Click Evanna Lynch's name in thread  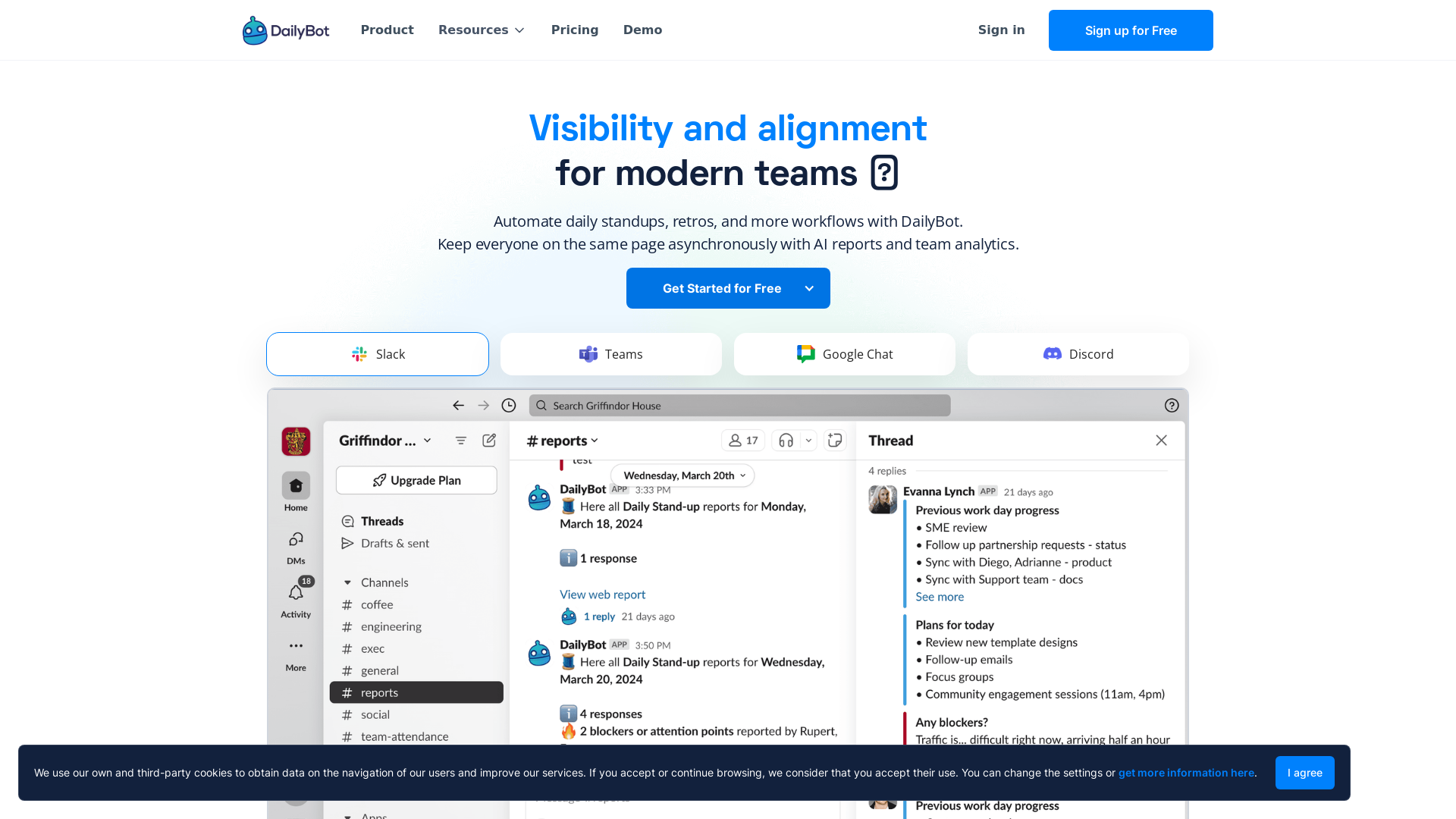pos(939,491)
